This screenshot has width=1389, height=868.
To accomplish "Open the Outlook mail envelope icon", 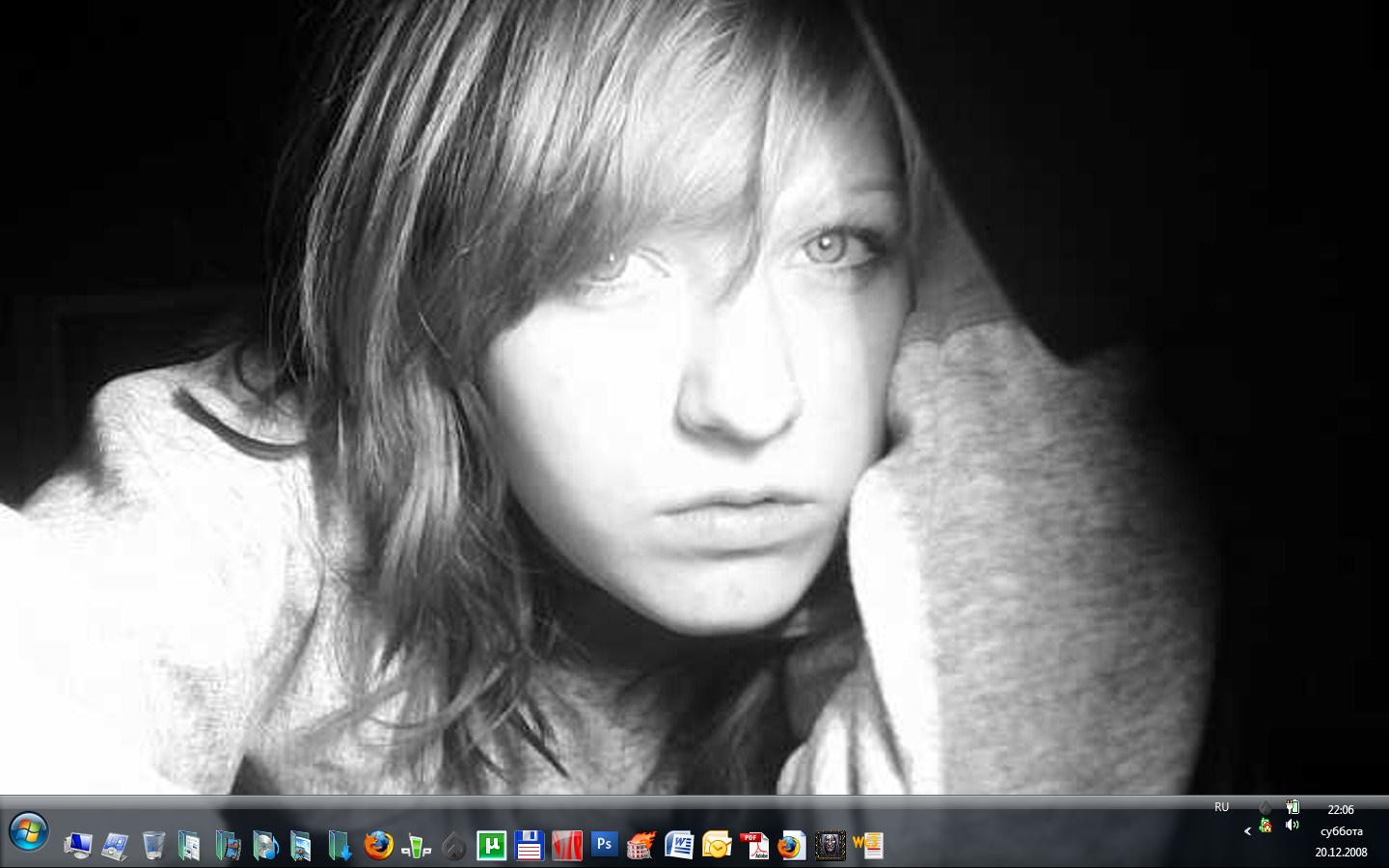I will 717,846.
